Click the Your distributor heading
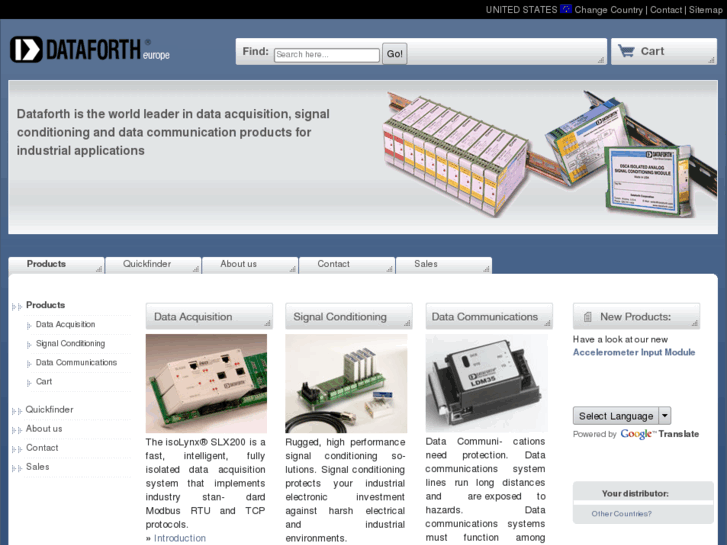Image resolution: width=727 pixels, height=545 pixels. pyautogui.click(x=635, y=494)
